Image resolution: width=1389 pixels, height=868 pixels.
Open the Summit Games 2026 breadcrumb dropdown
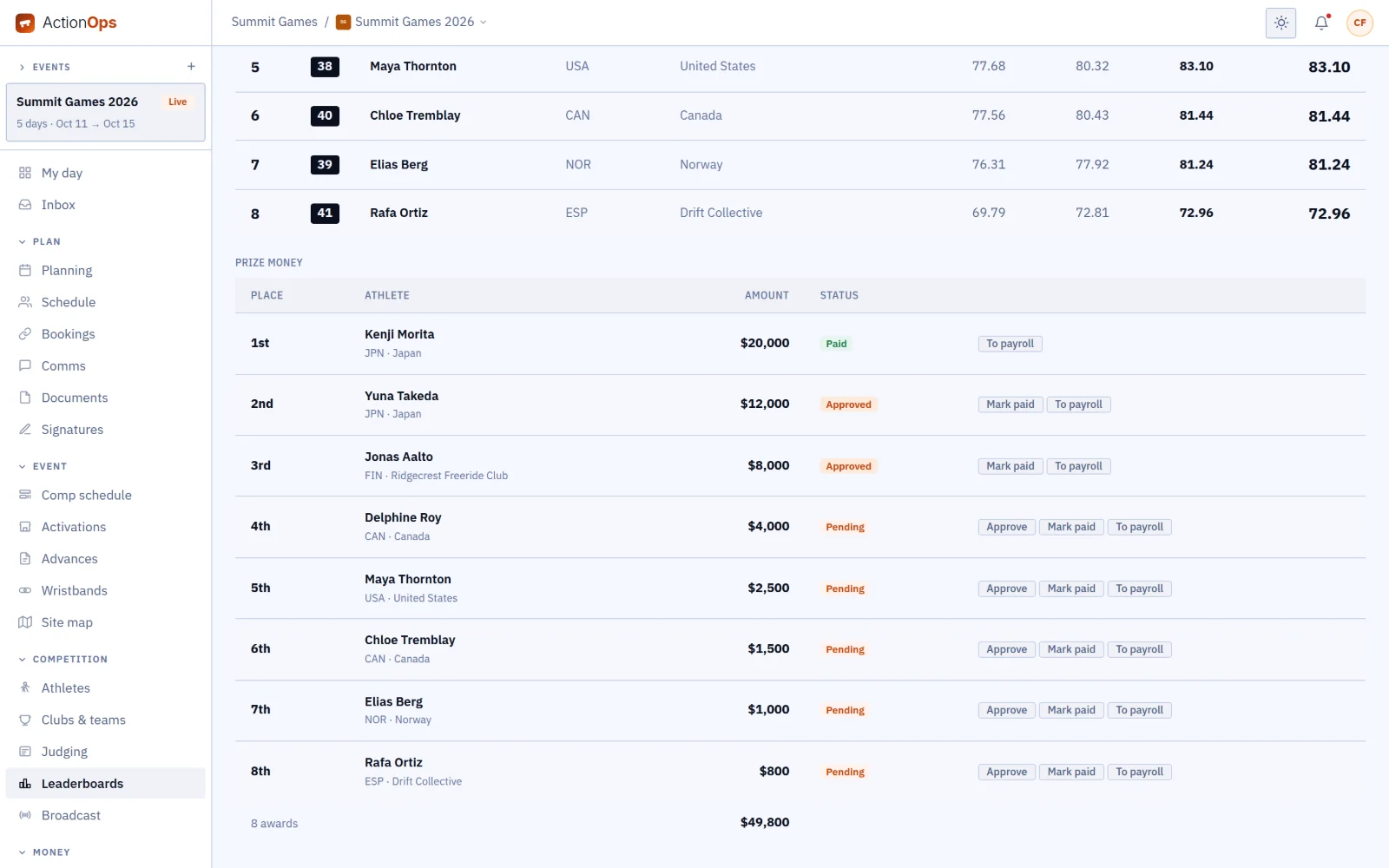(x=411, y=22)
